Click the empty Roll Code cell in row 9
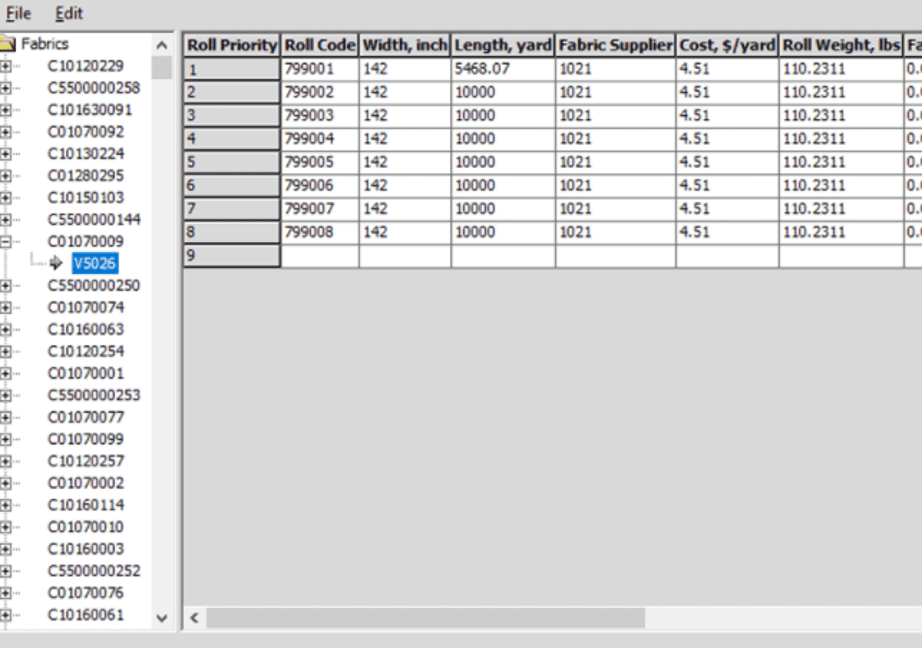 point(320,256)
